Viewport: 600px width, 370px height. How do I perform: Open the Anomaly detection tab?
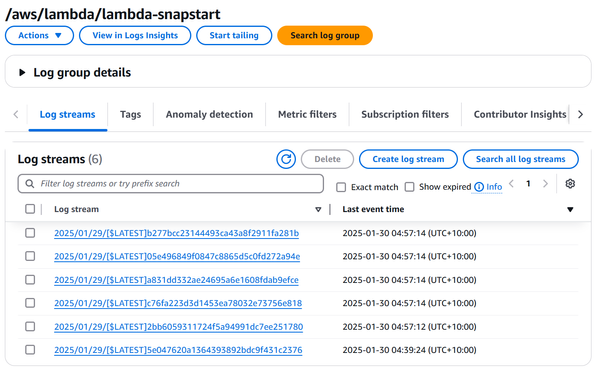point(209,114)
